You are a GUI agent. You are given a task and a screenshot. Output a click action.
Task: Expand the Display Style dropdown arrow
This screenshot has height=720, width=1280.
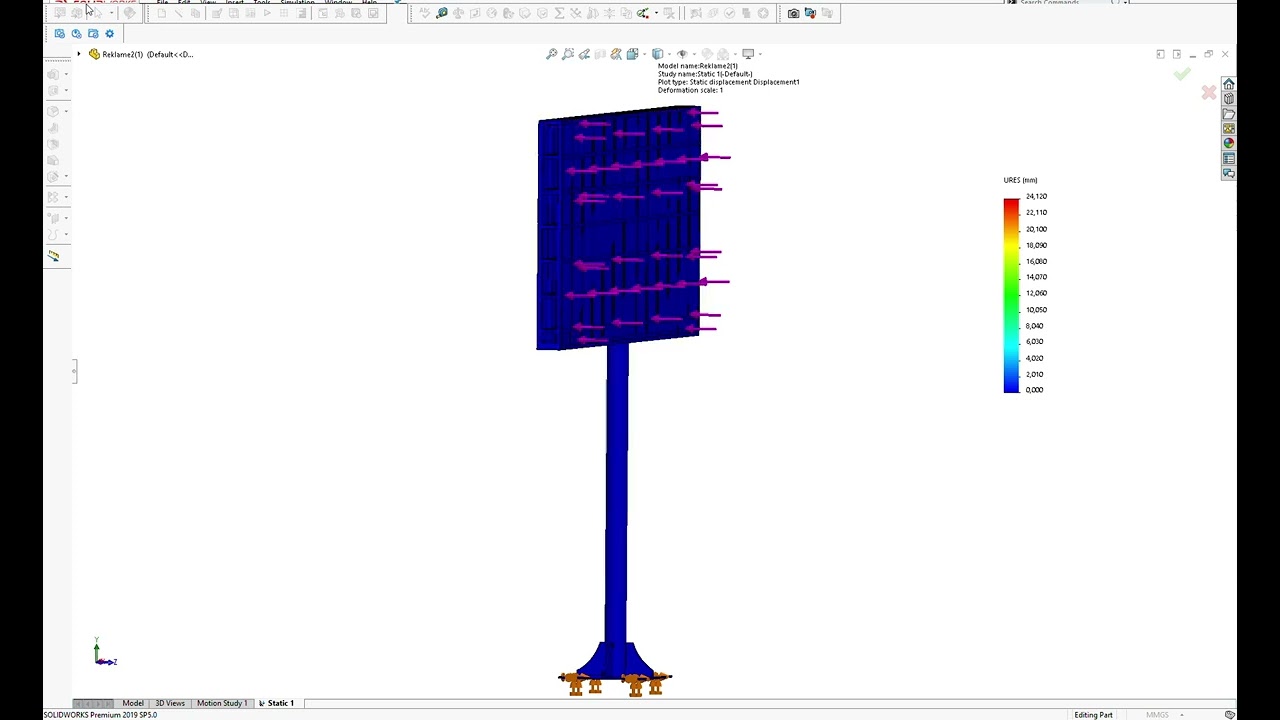click(668, 54)
